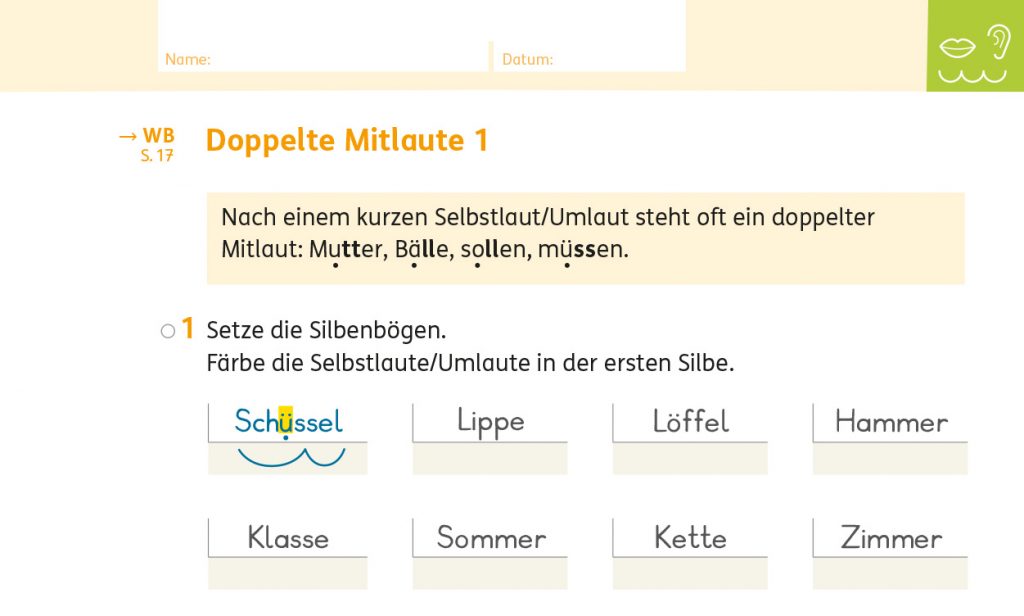The width and height of the screenshot is (1024, 616).
Task: Click the blank answer area below Hammer
Action: (x=890, y=459)
